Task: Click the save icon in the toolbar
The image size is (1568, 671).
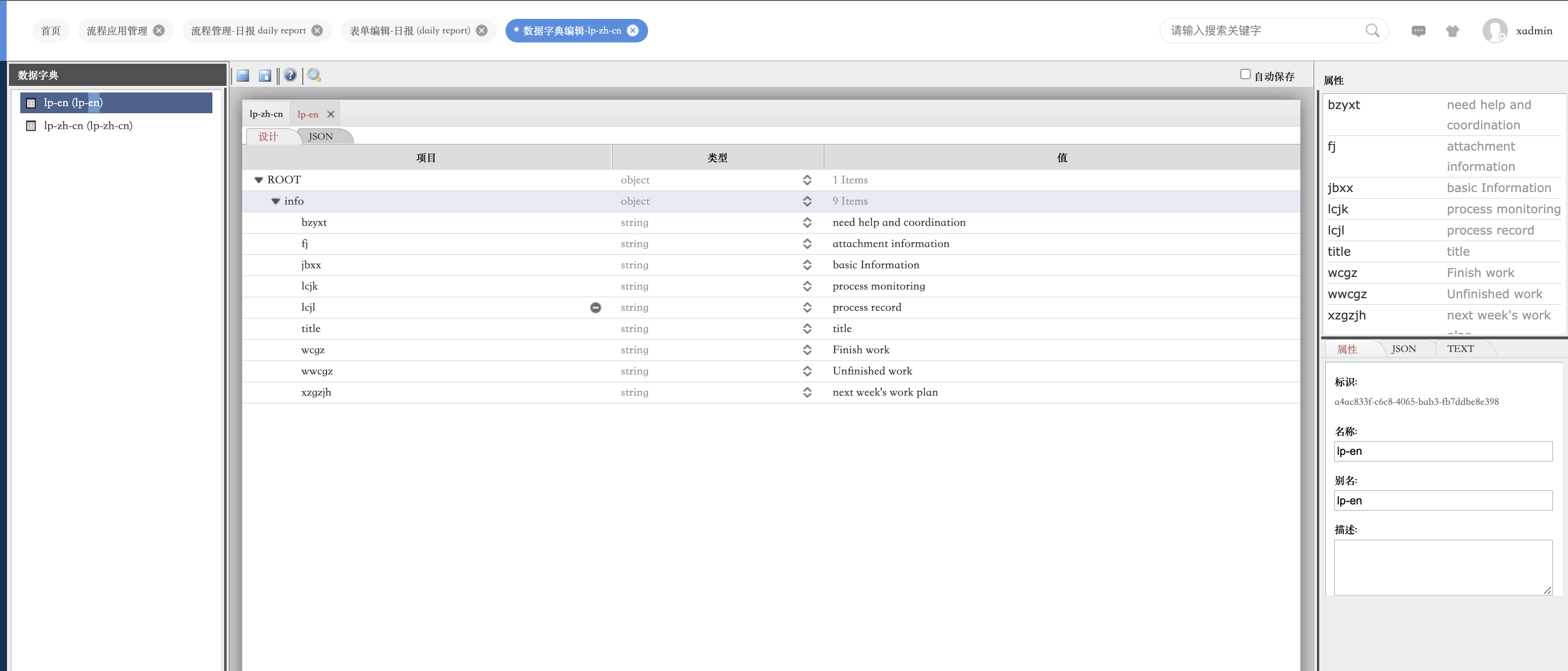Action: 243,75
